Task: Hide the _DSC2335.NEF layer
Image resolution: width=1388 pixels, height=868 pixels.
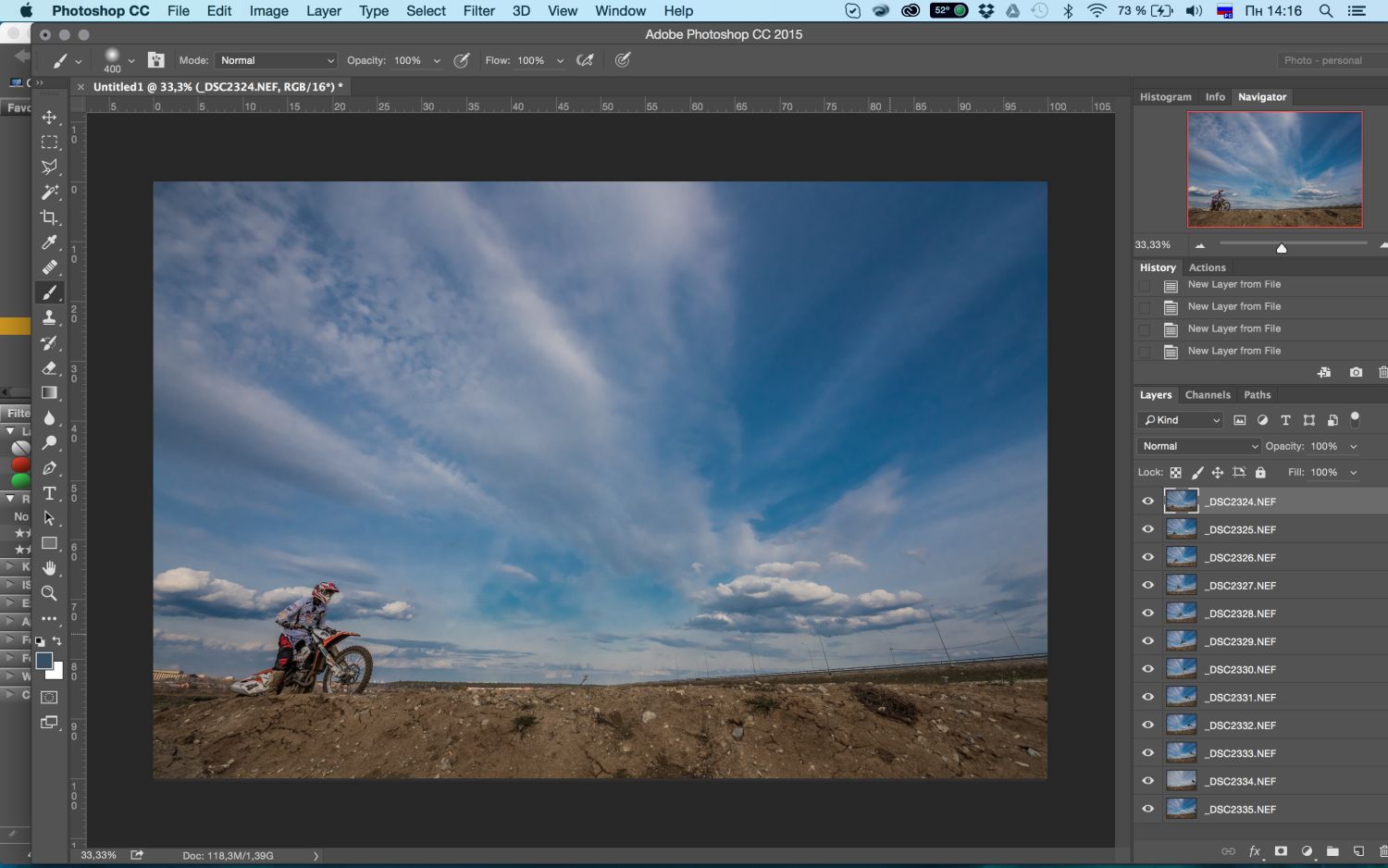Action: pyautogui.click(x=1147, y=809)
